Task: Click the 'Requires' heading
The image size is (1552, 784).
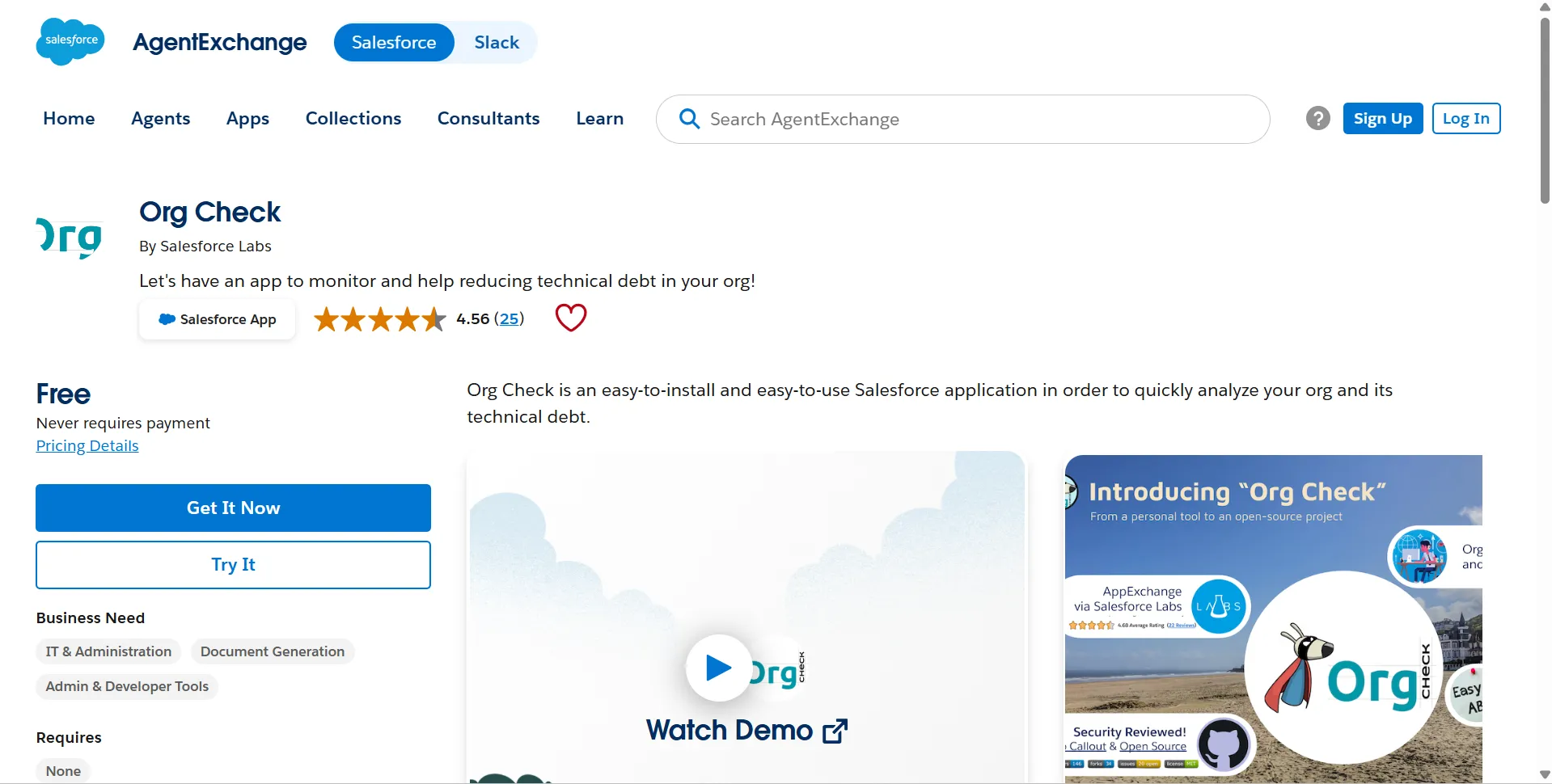Action: click(69, 737)
